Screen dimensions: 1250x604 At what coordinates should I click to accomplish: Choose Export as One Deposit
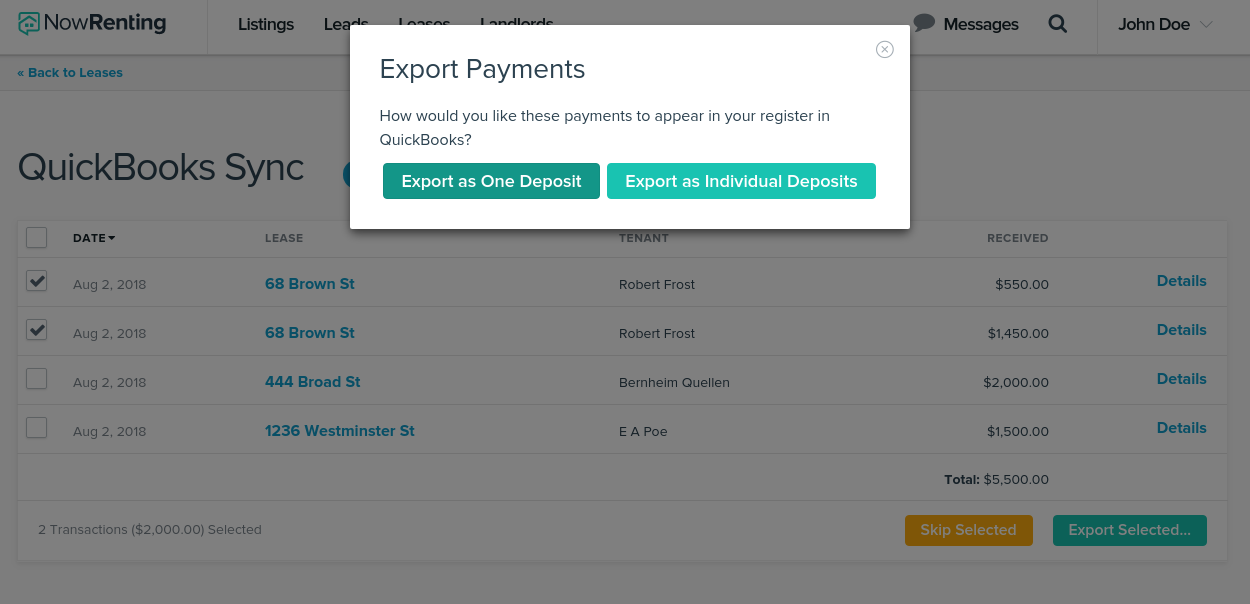pyautogui.click(x=491, y=181)
